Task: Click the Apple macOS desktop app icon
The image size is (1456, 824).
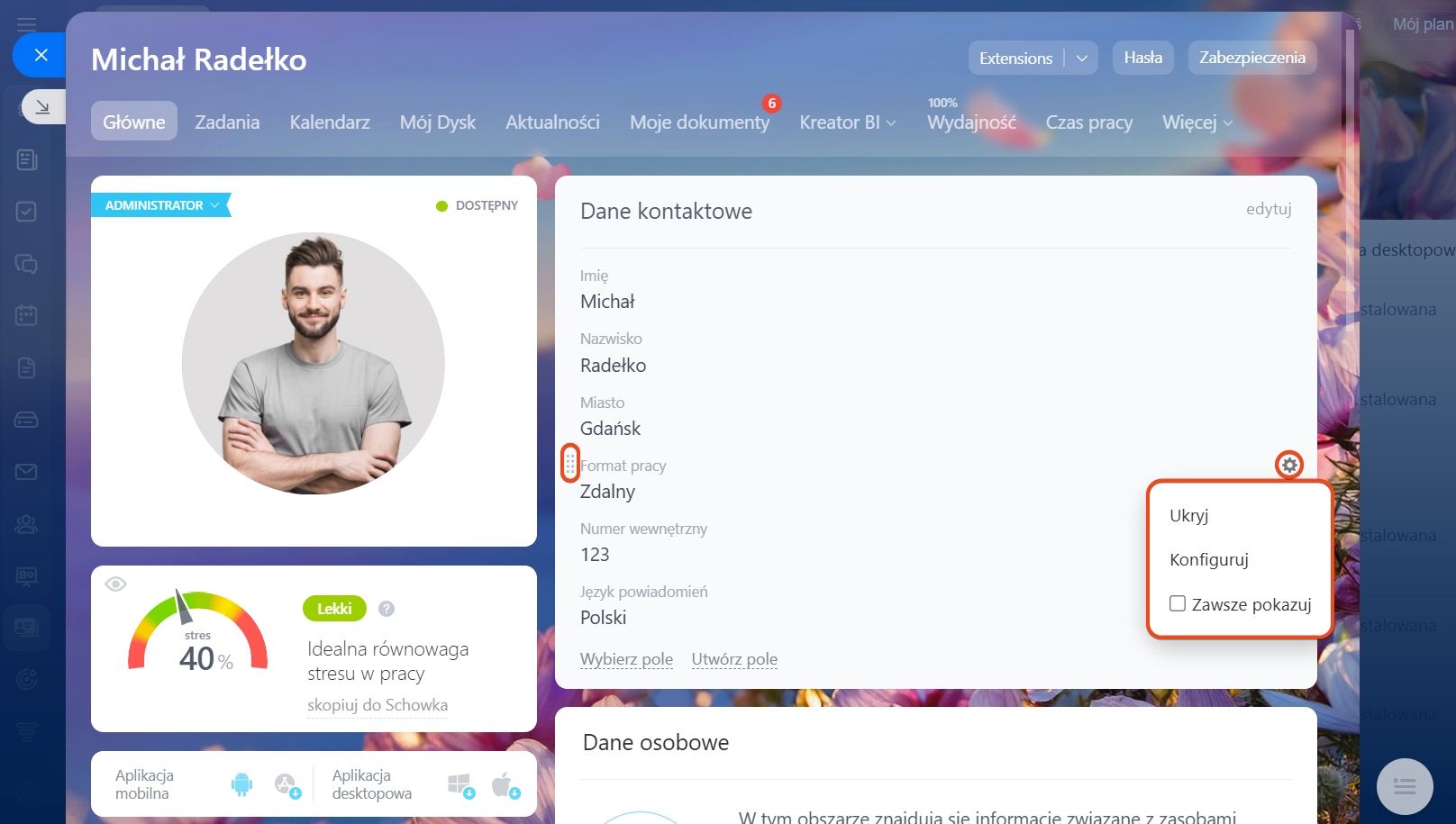Action: coord(505,785)
